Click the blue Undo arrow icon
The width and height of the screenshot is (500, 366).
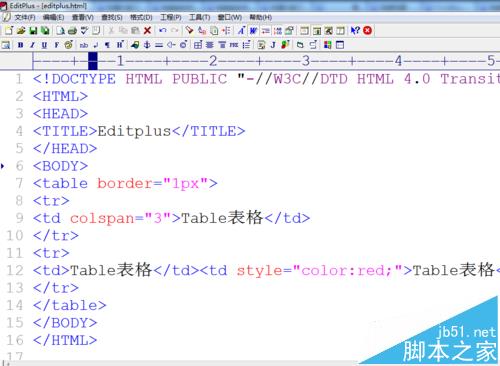pos(163,31)
